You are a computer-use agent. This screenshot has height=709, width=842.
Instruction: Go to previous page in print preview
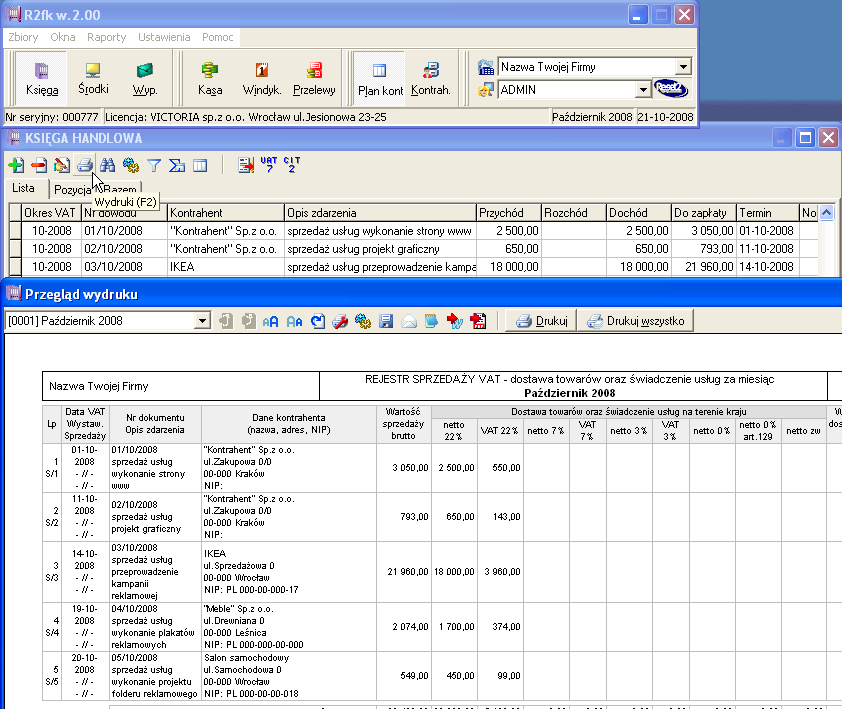226,321
